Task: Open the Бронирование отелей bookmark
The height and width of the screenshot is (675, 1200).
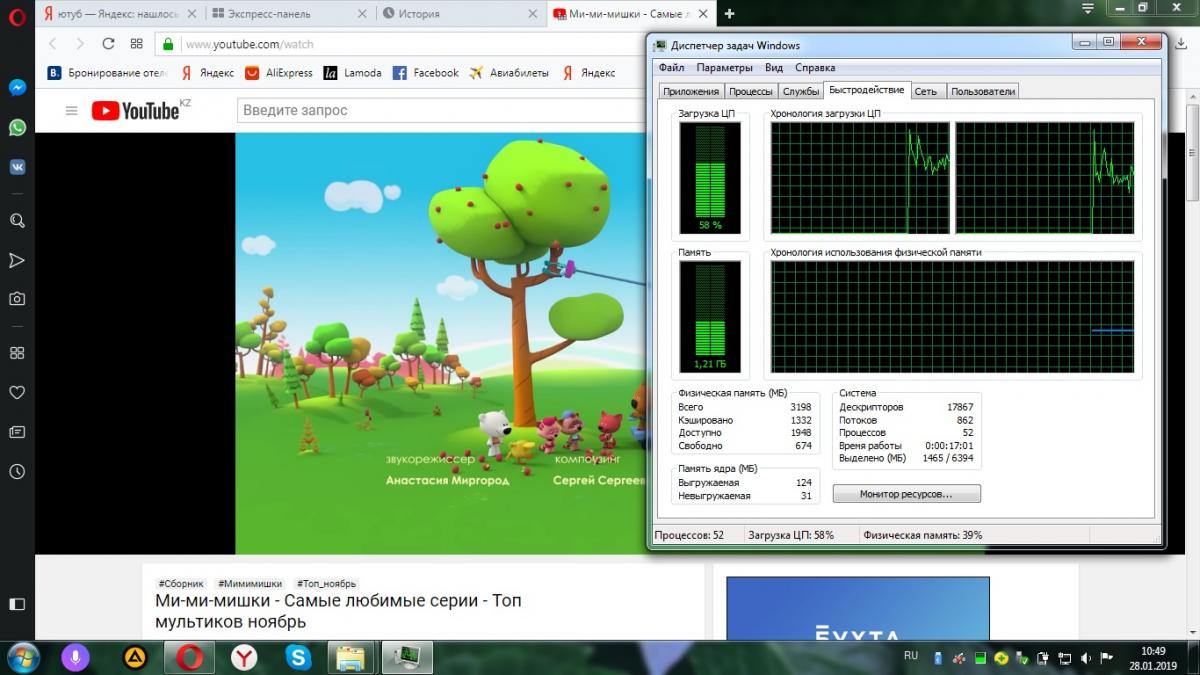Action: 105,73
